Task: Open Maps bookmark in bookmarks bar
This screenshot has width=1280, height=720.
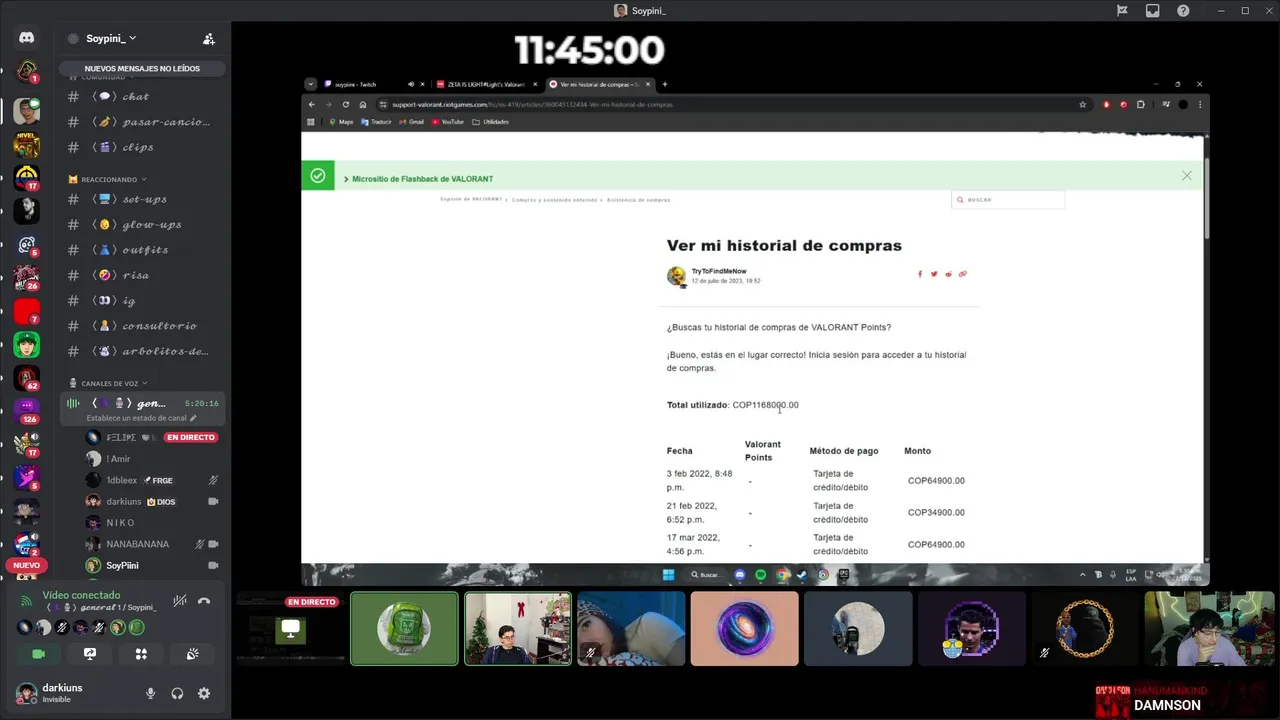Action: [x=341, y=122]
